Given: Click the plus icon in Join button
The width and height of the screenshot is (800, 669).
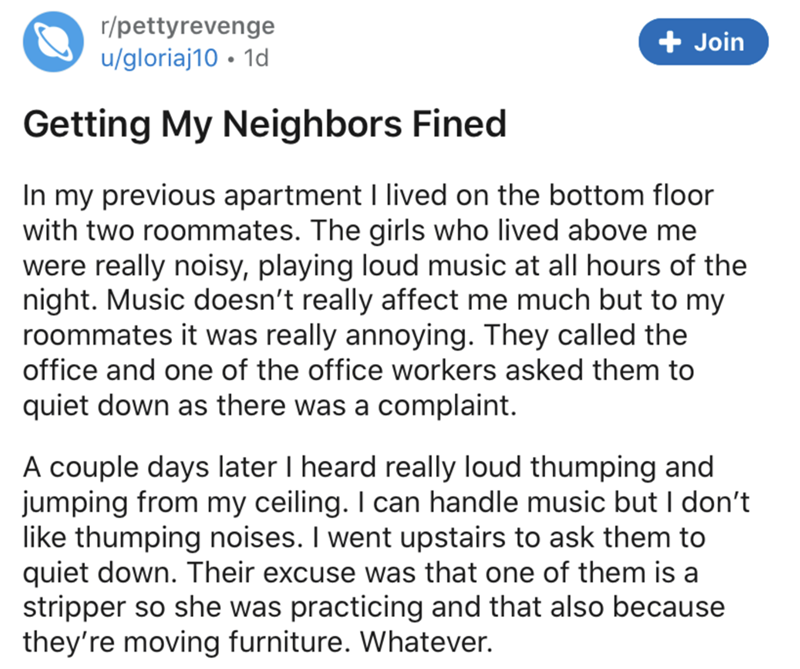Looking at the screenshot, I should [x=670, y=43].
